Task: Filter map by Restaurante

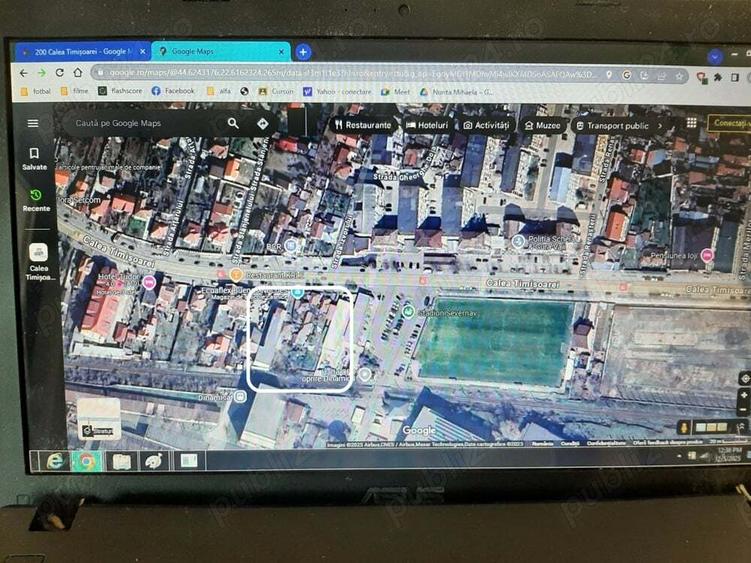Action: [361, 126]
